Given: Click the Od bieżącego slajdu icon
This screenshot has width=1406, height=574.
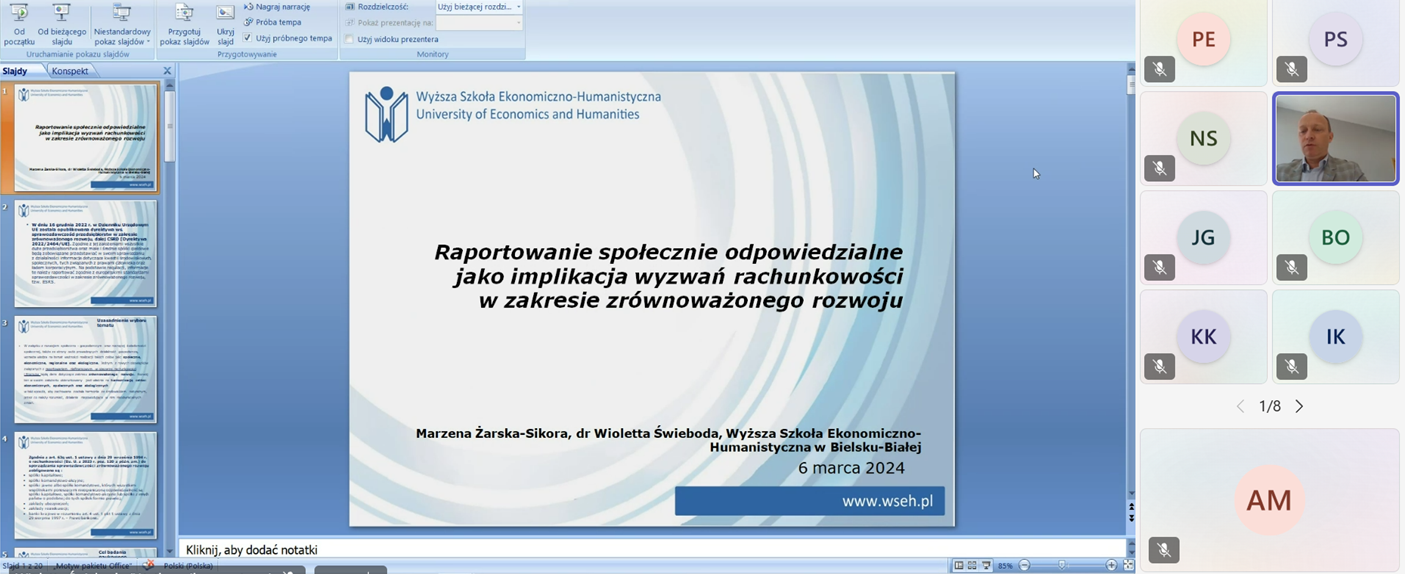Looking at the screenshot, I should (61, 14).
